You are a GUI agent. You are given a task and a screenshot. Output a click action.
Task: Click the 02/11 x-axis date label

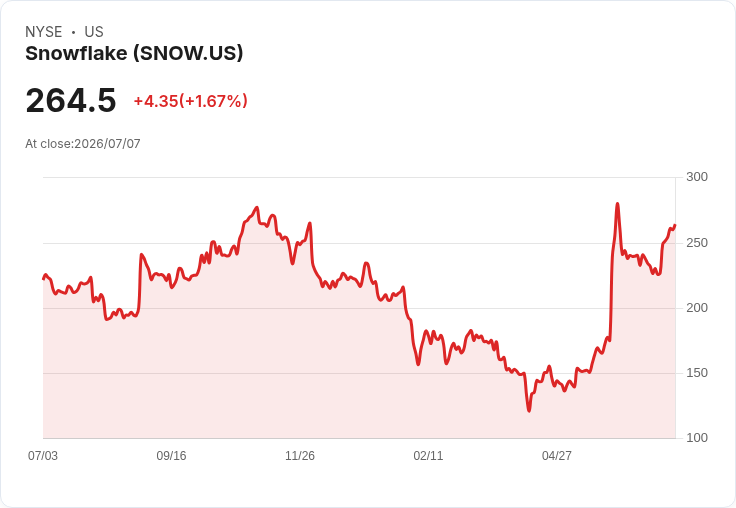pos(428,455)
